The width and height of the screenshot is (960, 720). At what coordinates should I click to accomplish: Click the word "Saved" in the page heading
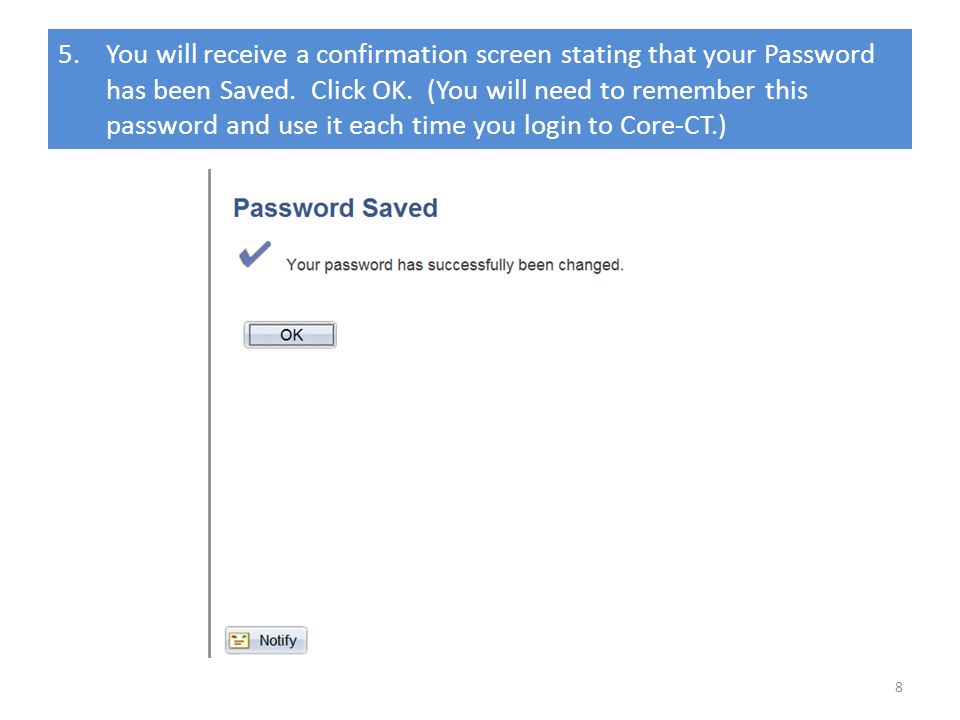tap(400, 208)
